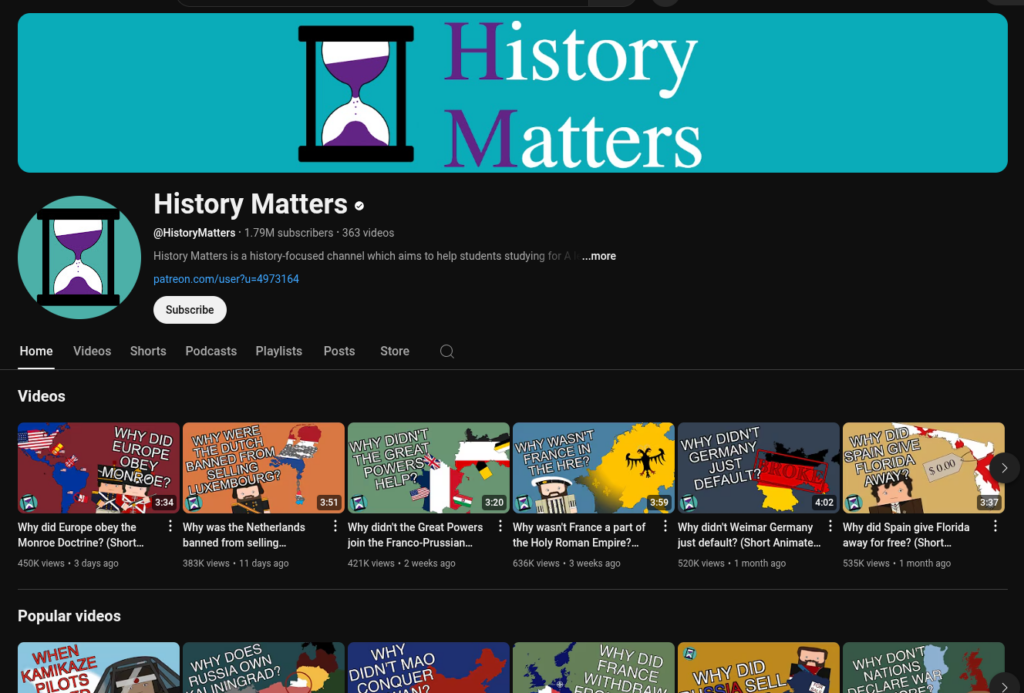1024x693 pixels.
Task: Play the Dutch banned from selling Luxembourg thumbnail
Action: pyautogui.click(x=263, y=468)
